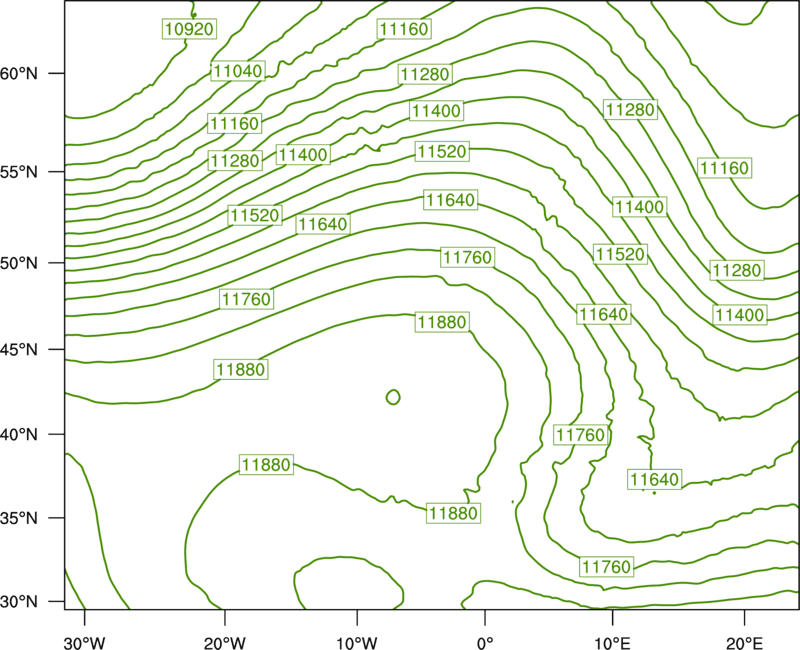Click the 11160 label just below 11040
Screen dimensions: 800x650
point(235,123)
